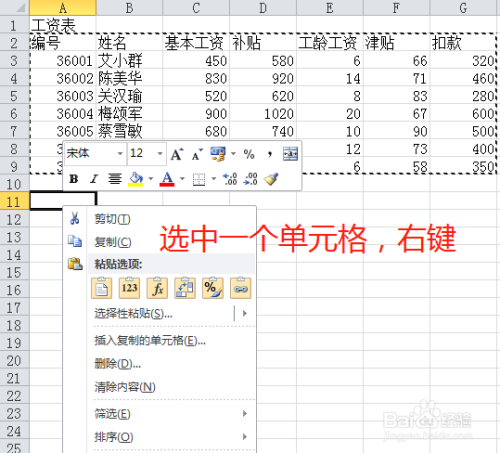Screen dimensions: 500x453
Task: Click the select-all corner button
Action: [x=15, y=8]
